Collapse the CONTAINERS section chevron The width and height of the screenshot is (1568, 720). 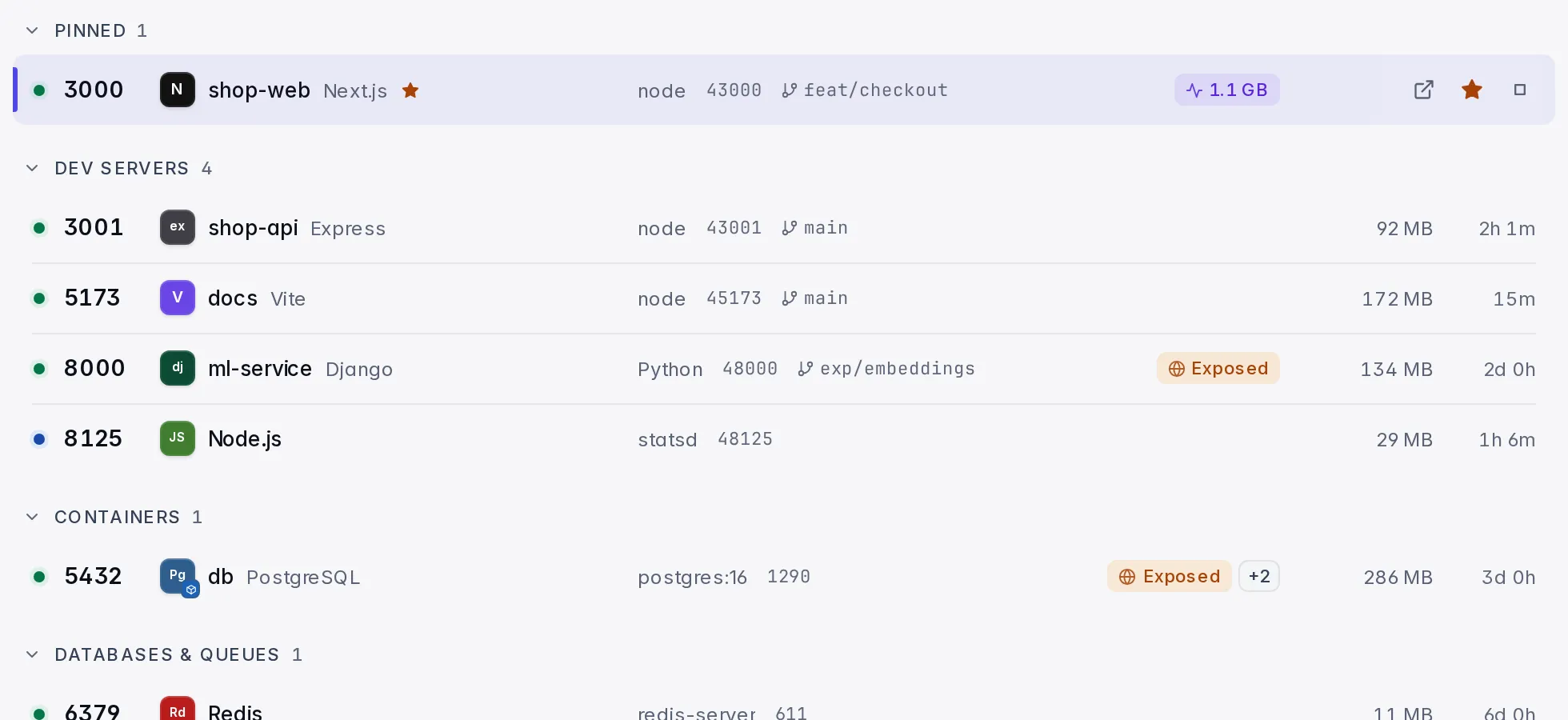32,517
